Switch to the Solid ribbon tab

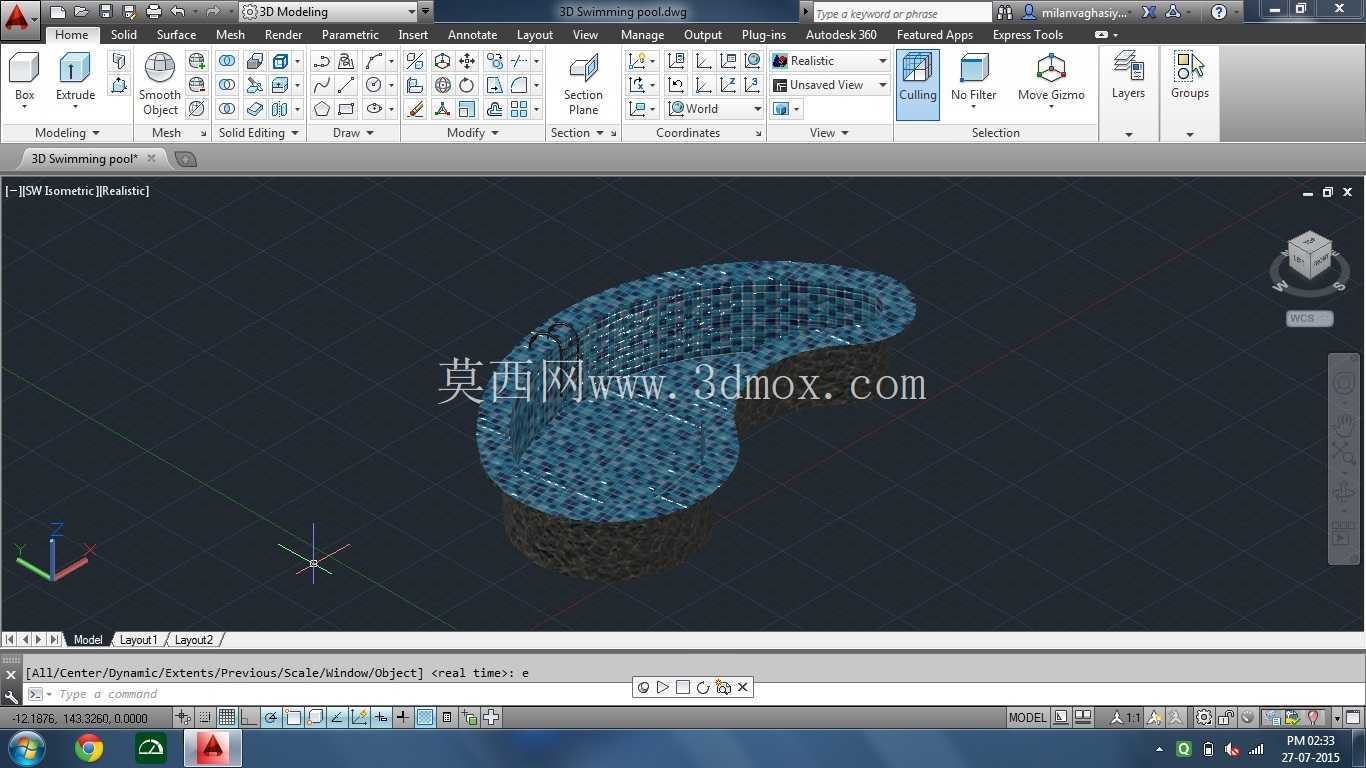coord(124,35)
